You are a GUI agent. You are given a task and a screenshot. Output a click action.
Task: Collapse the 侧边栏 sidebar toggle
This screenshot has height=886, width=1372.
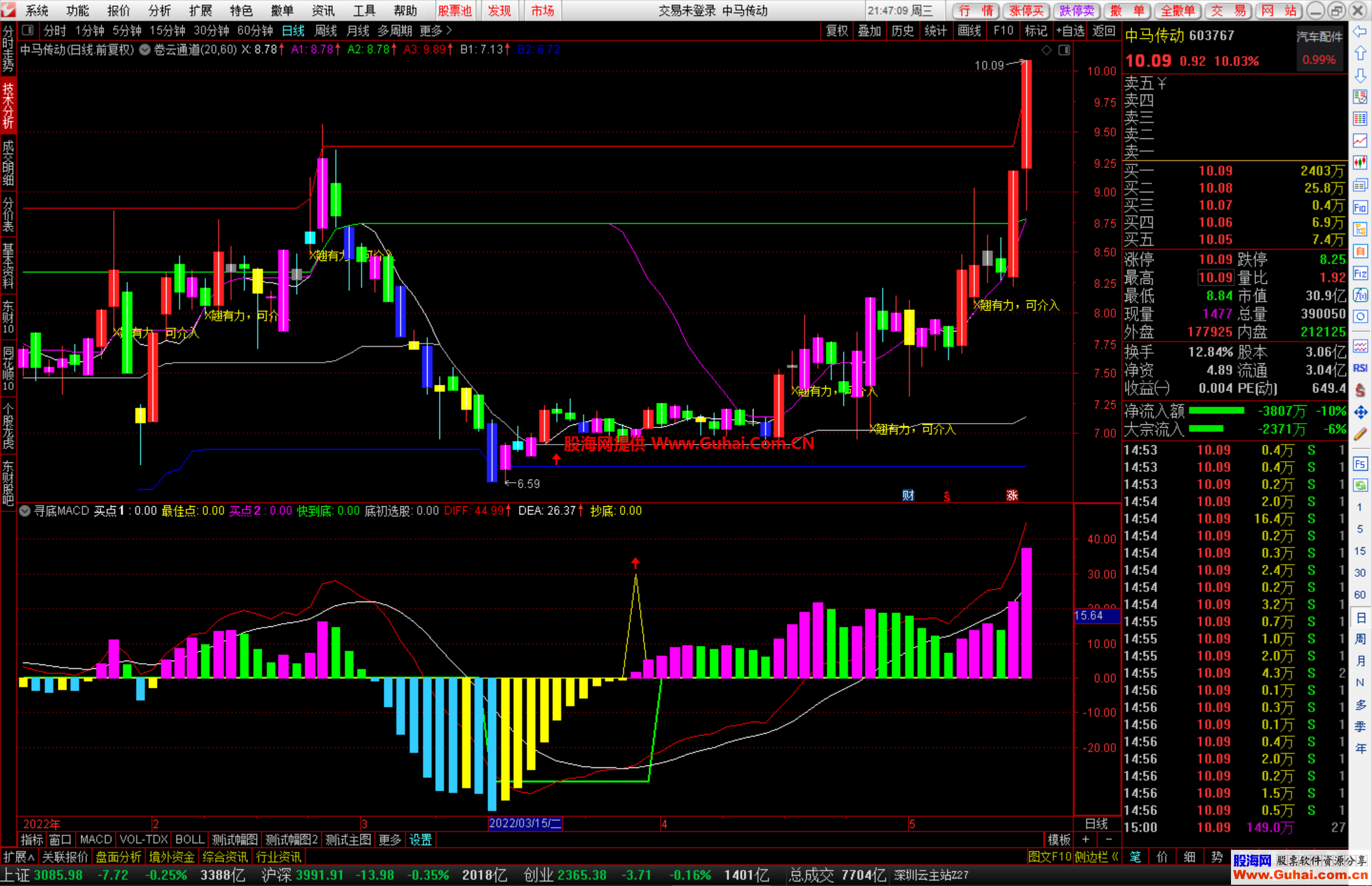click(1096, 857)
